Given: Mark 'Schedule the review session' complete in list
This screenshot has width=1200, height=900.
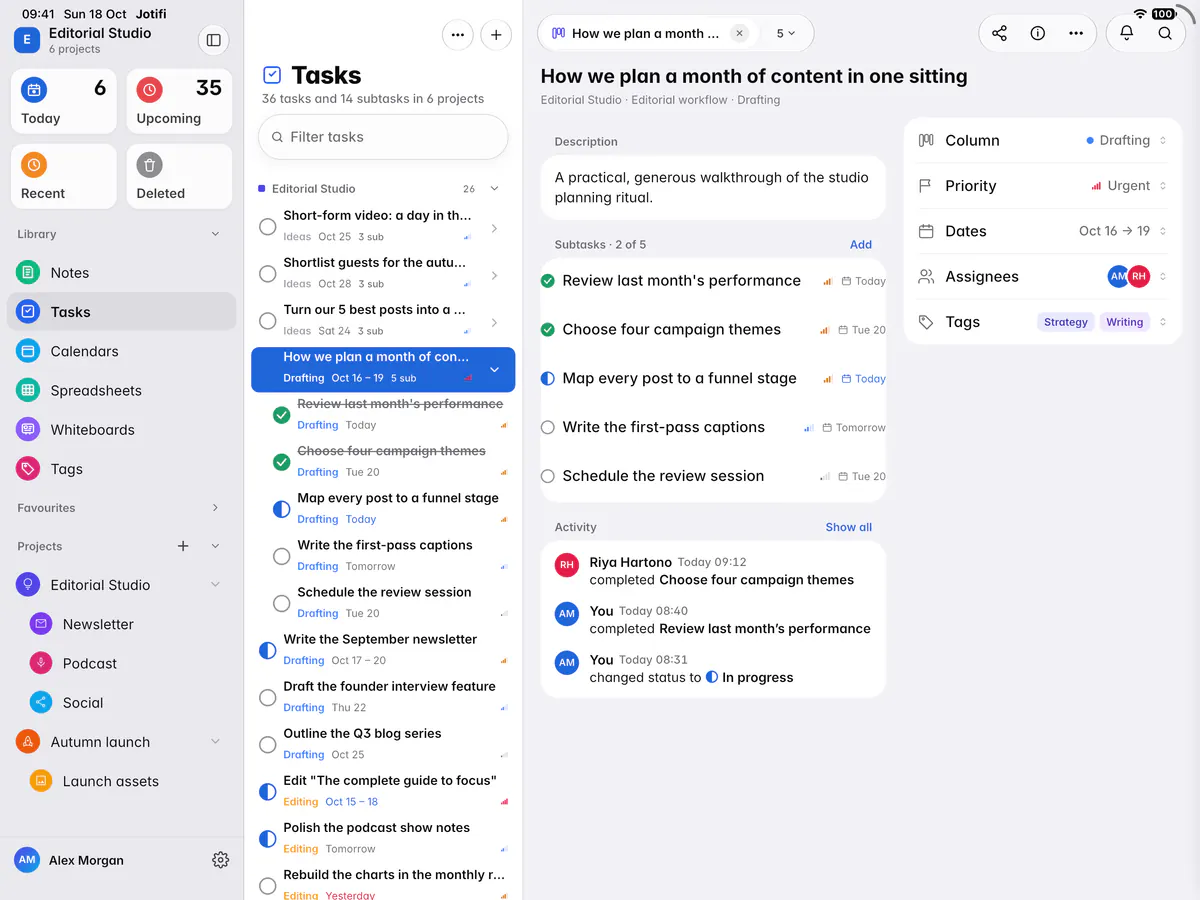Looking at the screenshot, I should click(x=282, y=603).
